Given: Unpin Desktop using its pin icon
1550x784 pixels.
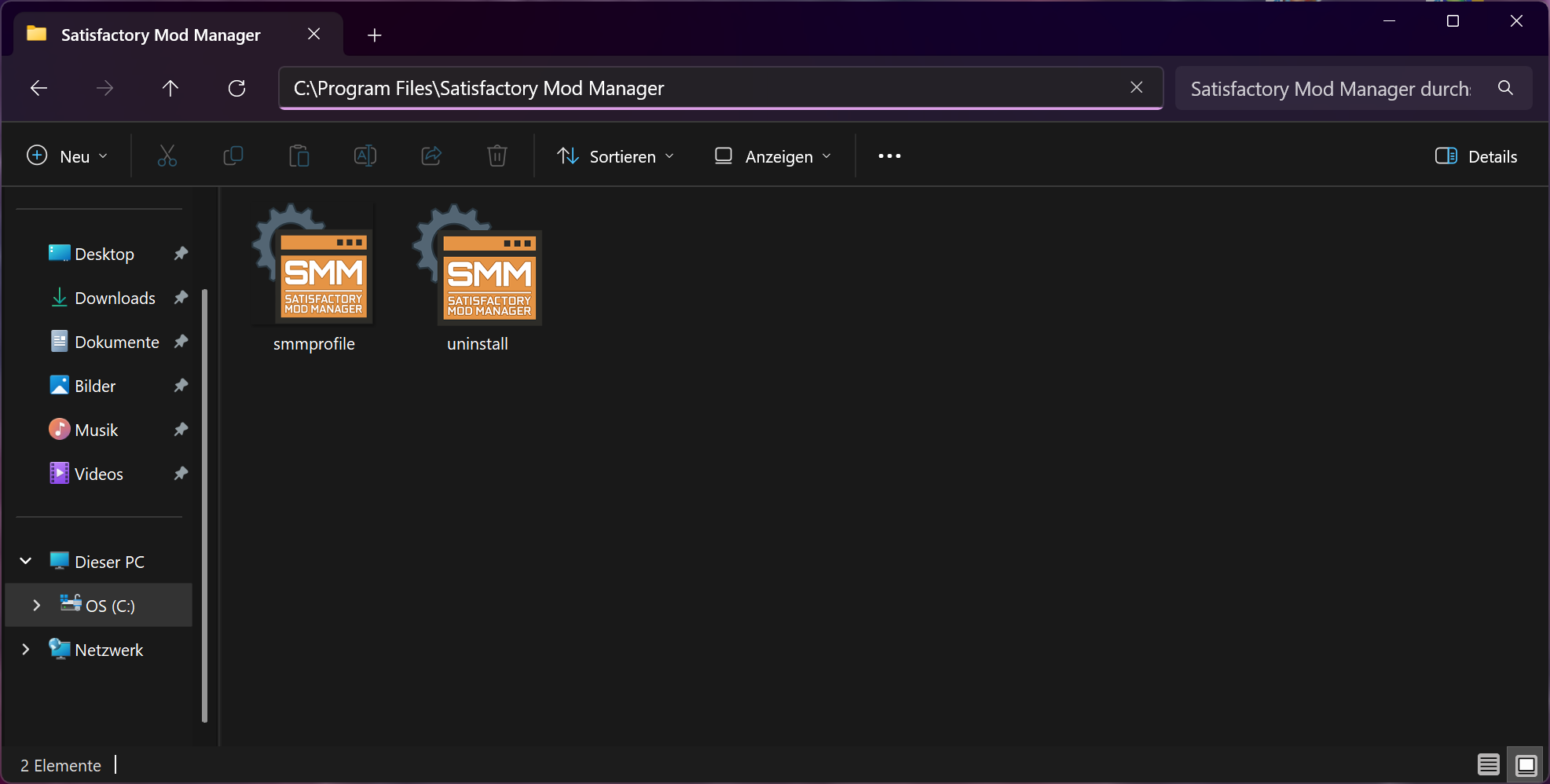Looking at the screenshot, I should coord(181,253).
